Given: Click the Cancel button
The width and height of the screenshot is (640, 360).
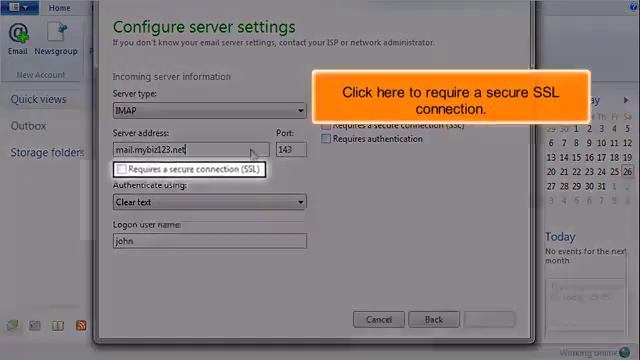Looking at the screenshot, I should click(379, 319).
